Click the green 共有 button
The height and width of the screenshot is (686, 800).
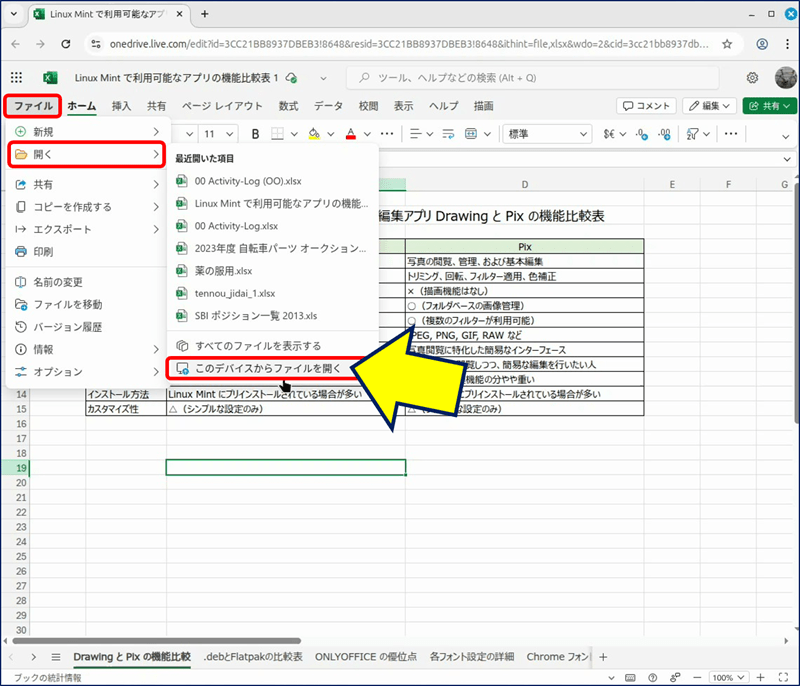769,106
